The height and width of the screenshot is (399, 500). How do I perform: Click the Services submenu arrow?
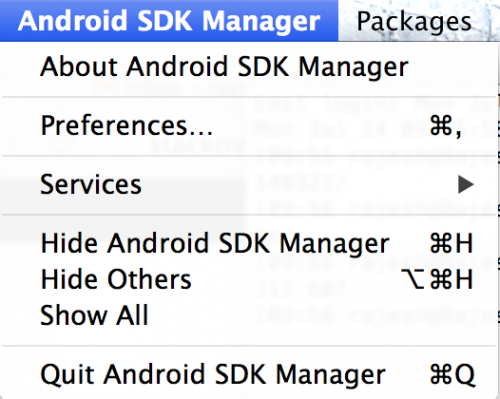pos(466,185)
